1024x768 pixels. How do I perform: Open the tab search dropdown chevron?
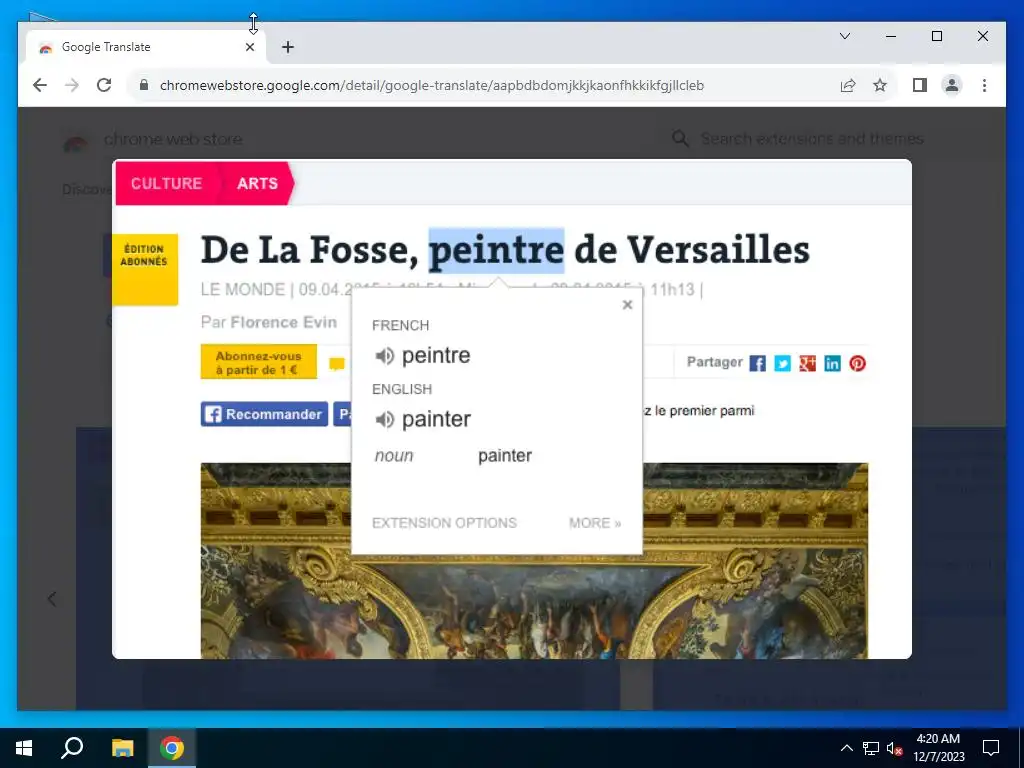pos(845,36)
